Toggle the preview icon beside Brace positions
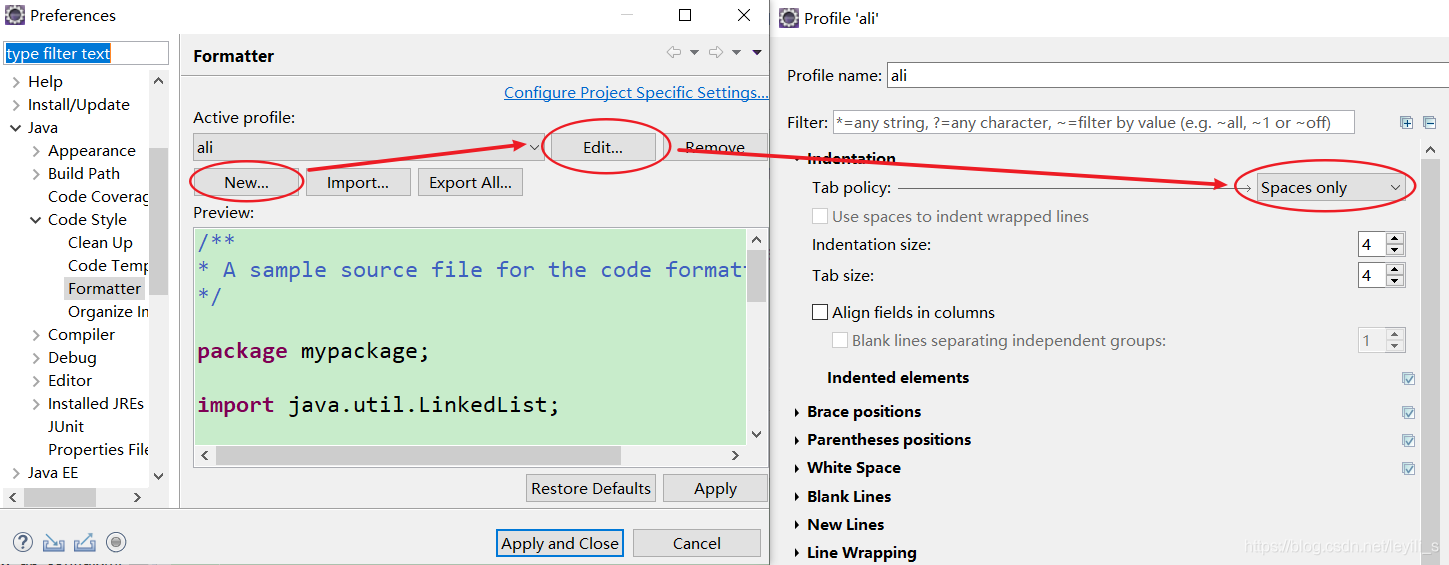This screenshot has height=565, width=1449. pyautogui.click(x=1409, y=412)
